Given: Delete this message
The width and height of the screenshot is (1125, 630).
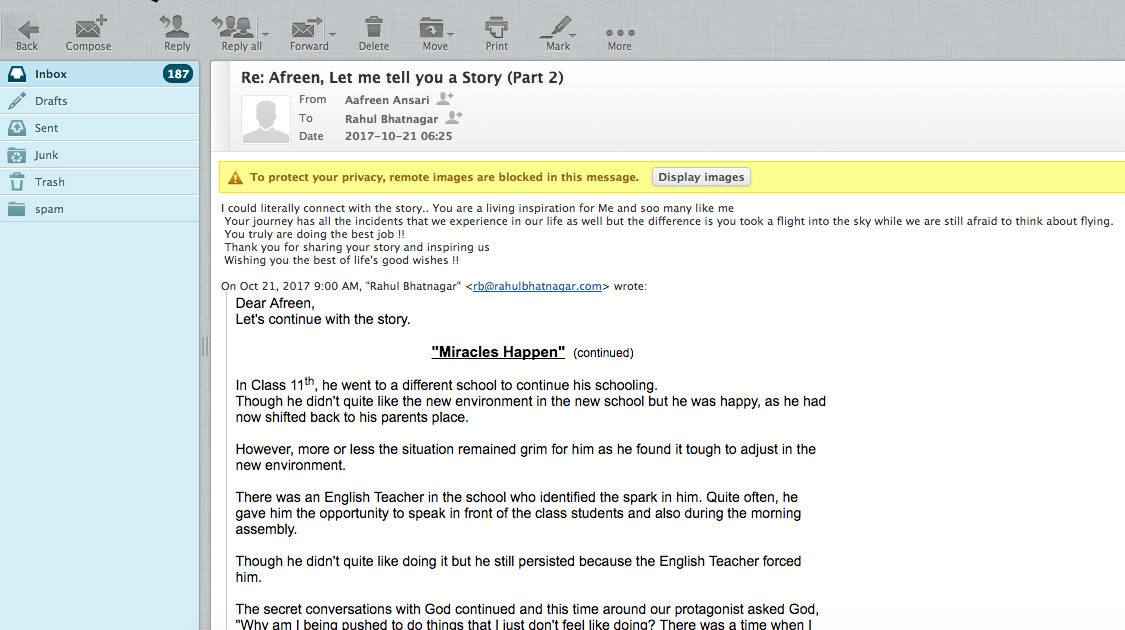Looking at the screenshot, I should click(374, 34).
